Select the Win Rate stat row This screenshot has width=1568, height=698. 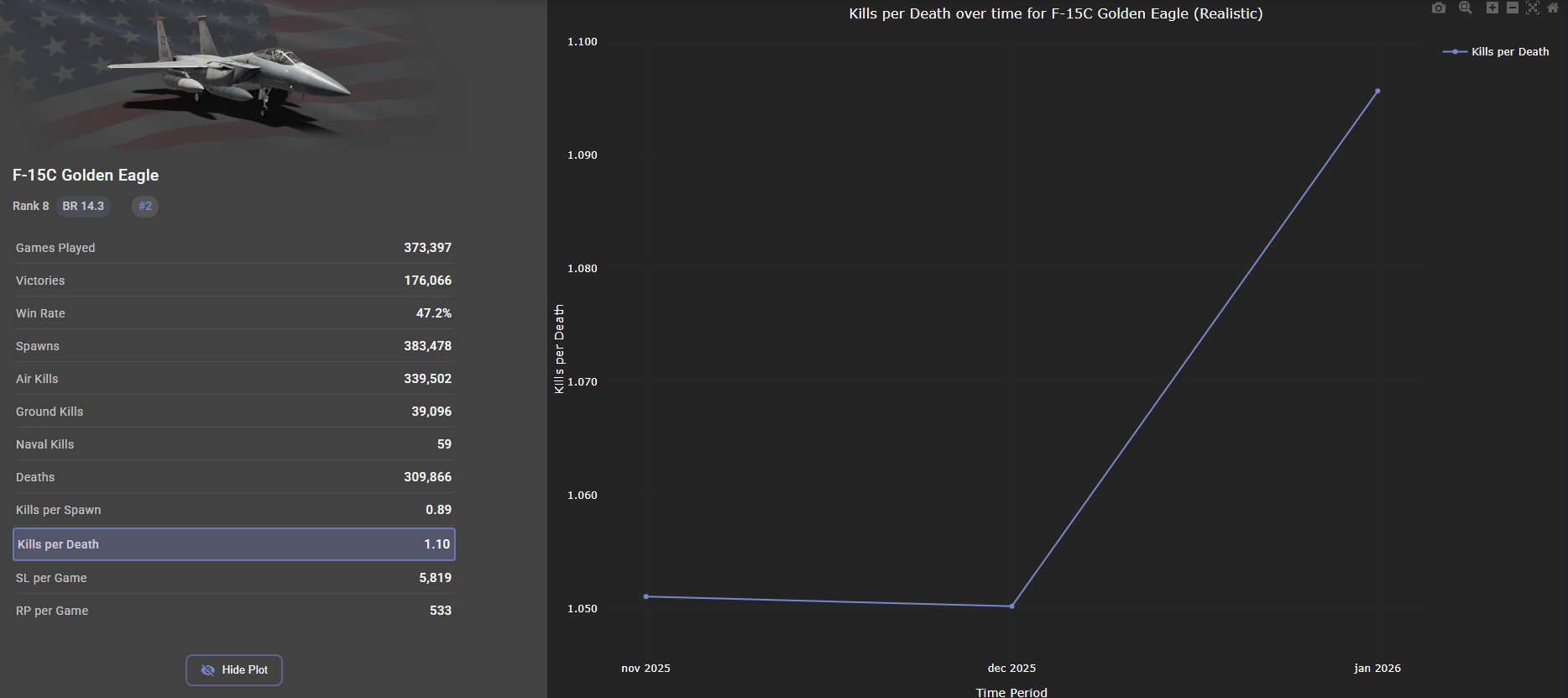click(x=233, y=313)
